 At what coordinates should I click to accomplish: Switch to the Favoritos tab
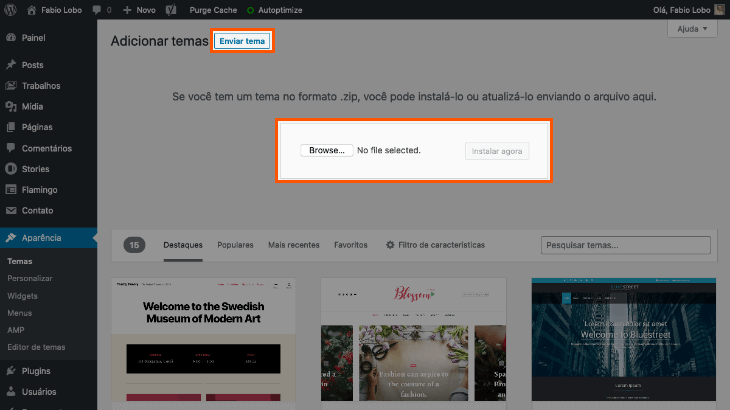point(351,245)
